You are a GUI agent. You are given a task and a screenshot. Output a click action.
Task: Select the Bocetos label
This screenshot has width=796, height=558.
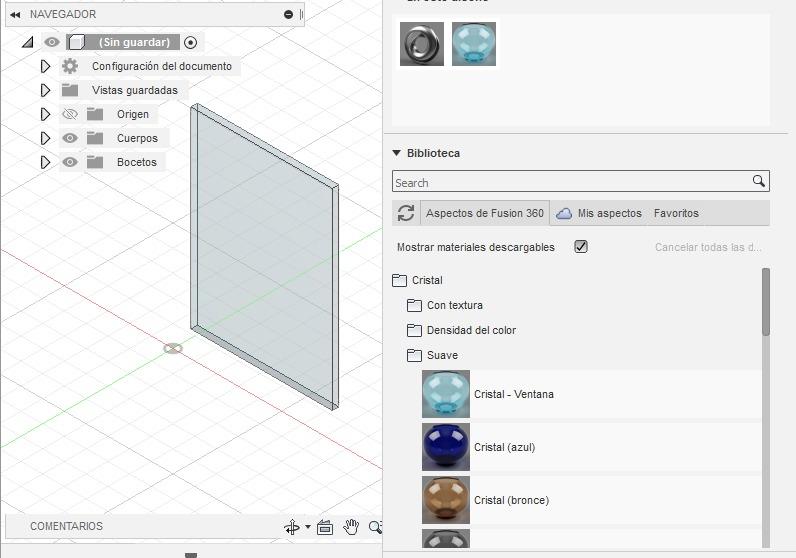[x=137, y=162]
